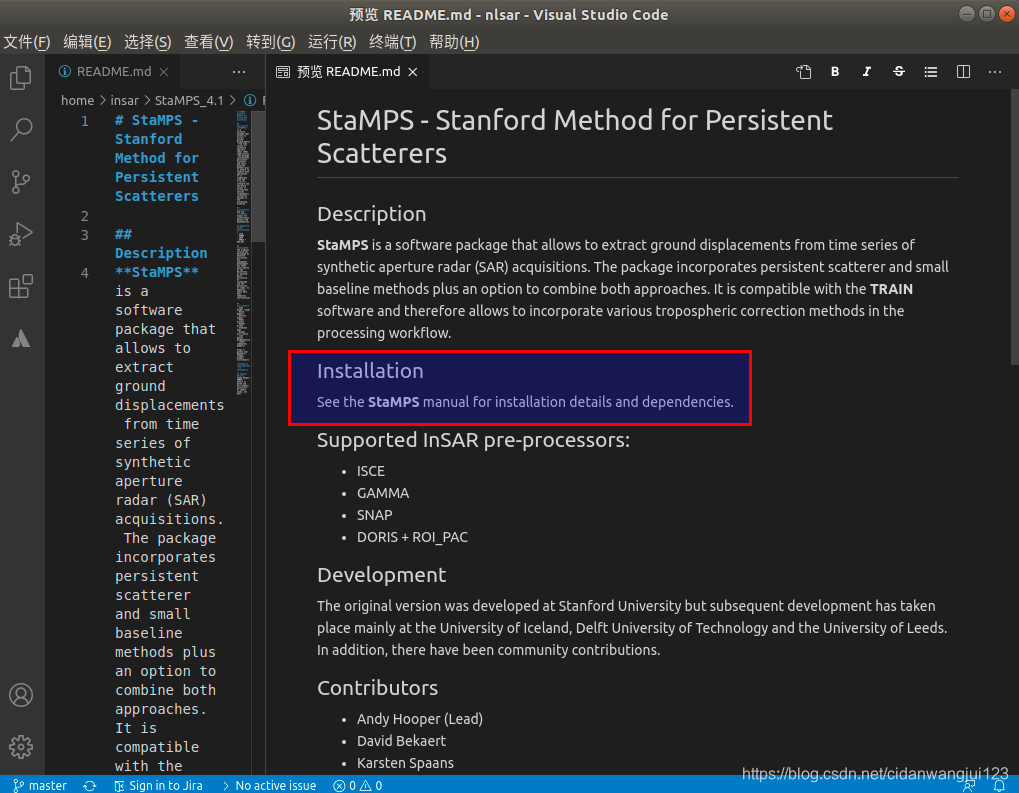Click the 'Contributors' heading in preview
The width and height of the screenshot is (1019, 793).
click(x=378, y=688)
